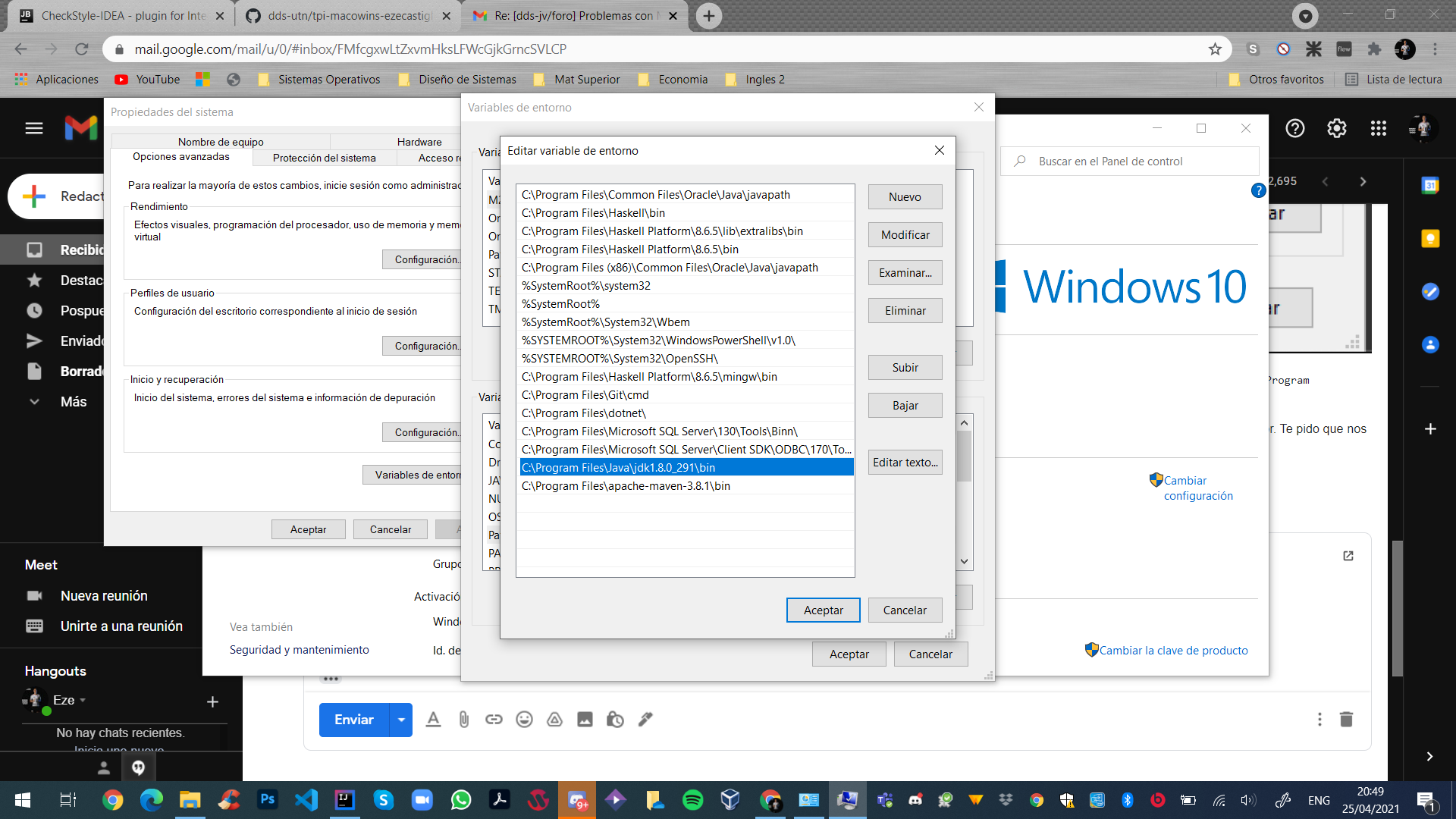1456x819 pixels.
Task: Select the %SystemRoot%\system32 entry
Action: click(x=686, y=286)
